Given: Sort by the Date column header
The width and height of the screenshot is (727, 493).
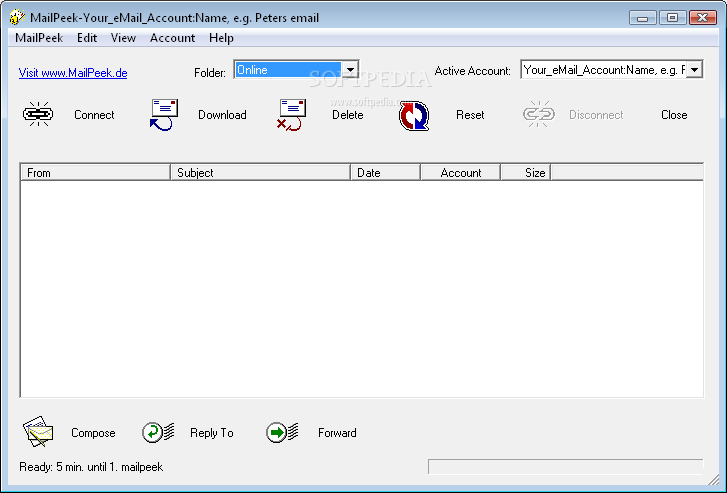Looking at the screenshot, I should pyautogui.click(x=385, y=173).
